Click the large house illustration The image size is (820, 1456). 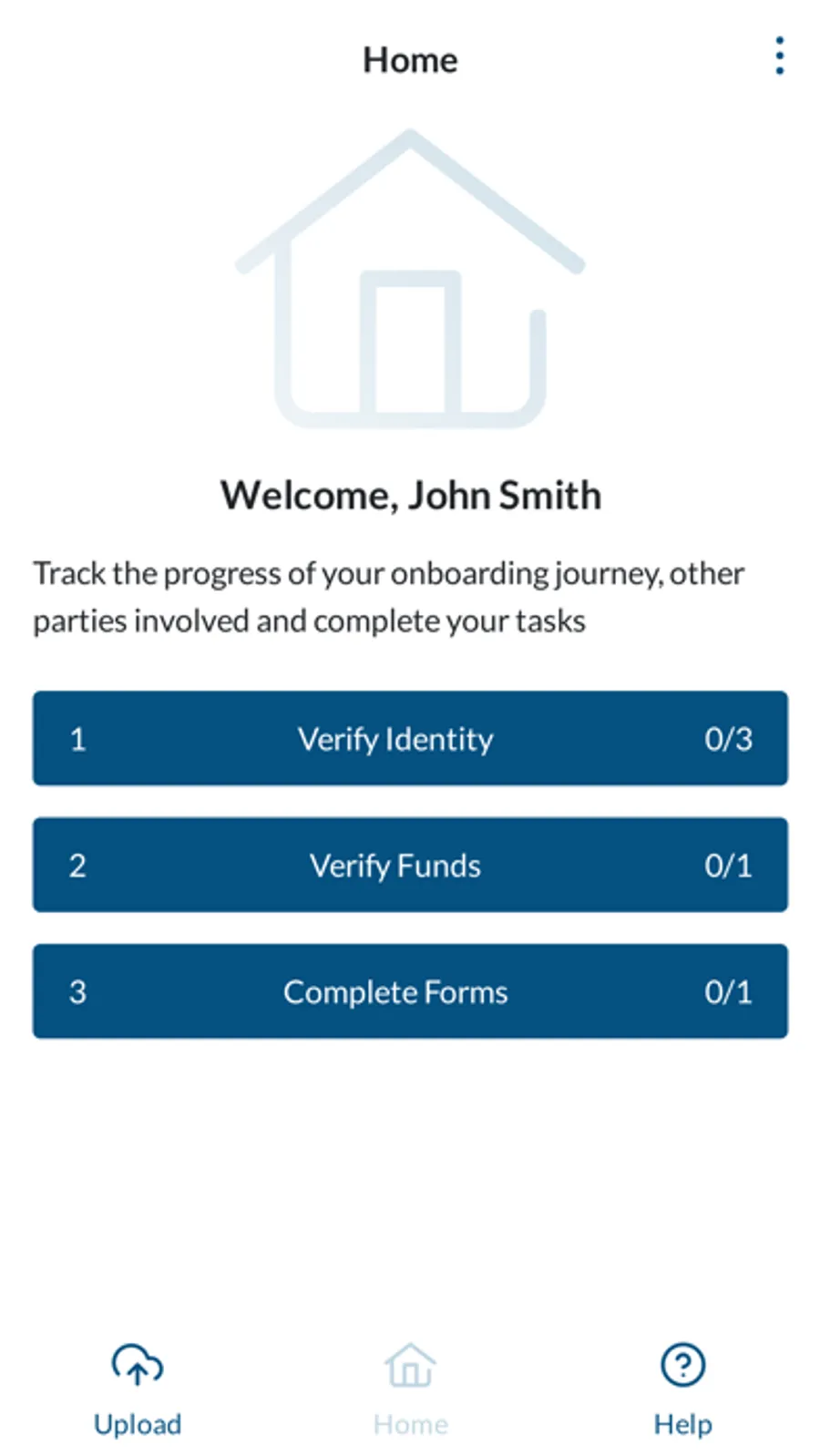click(x=410, y=279)
